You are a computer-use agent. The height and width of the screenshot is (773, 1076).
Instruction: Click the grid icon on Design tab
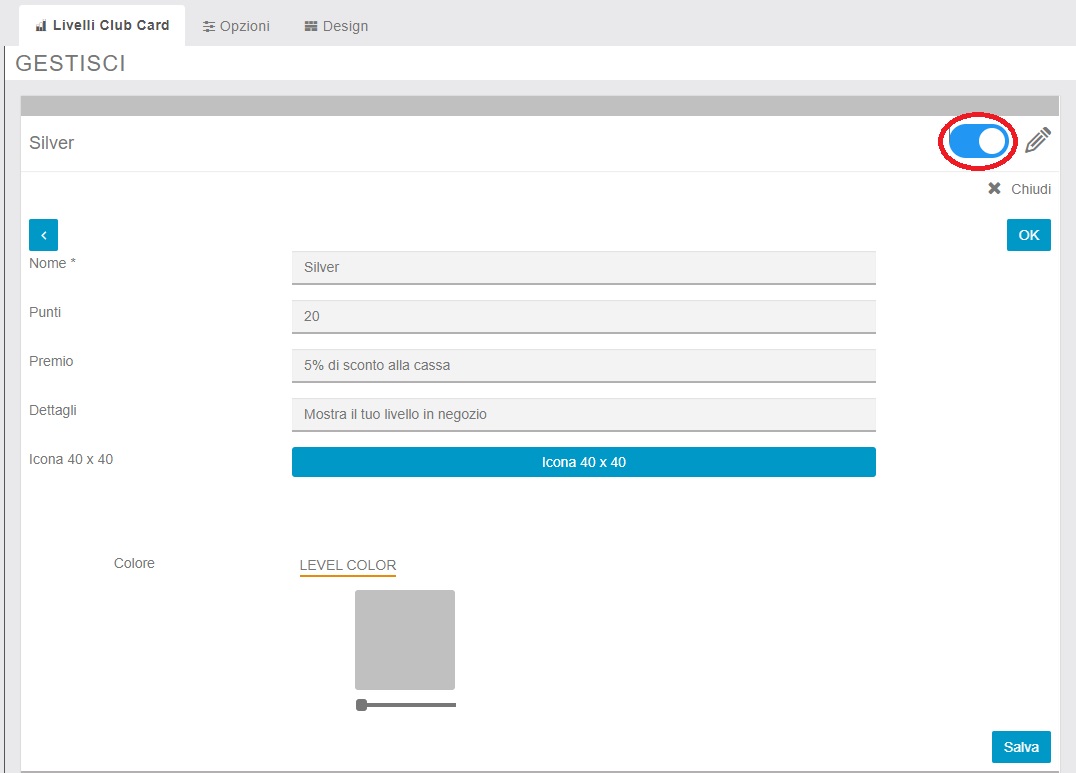[311, 26]
